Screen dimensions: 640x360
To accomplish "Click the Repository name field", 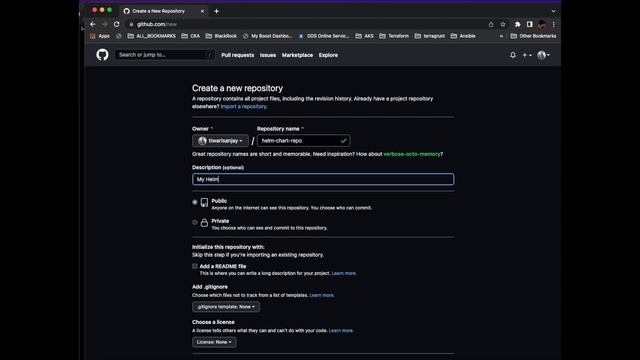I will [x=303, y=141].
